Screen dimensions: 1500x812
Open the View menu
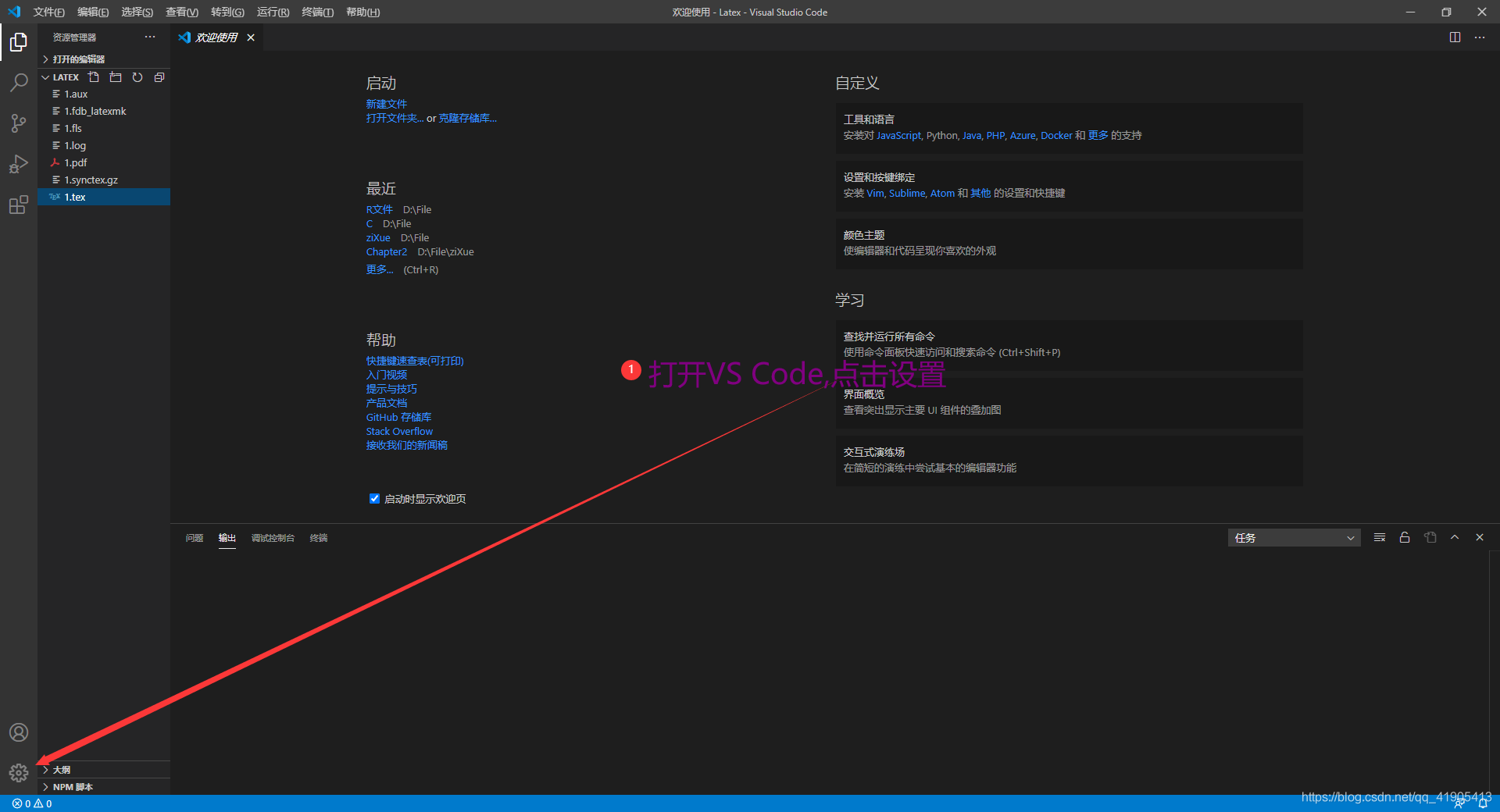(182, 12)
